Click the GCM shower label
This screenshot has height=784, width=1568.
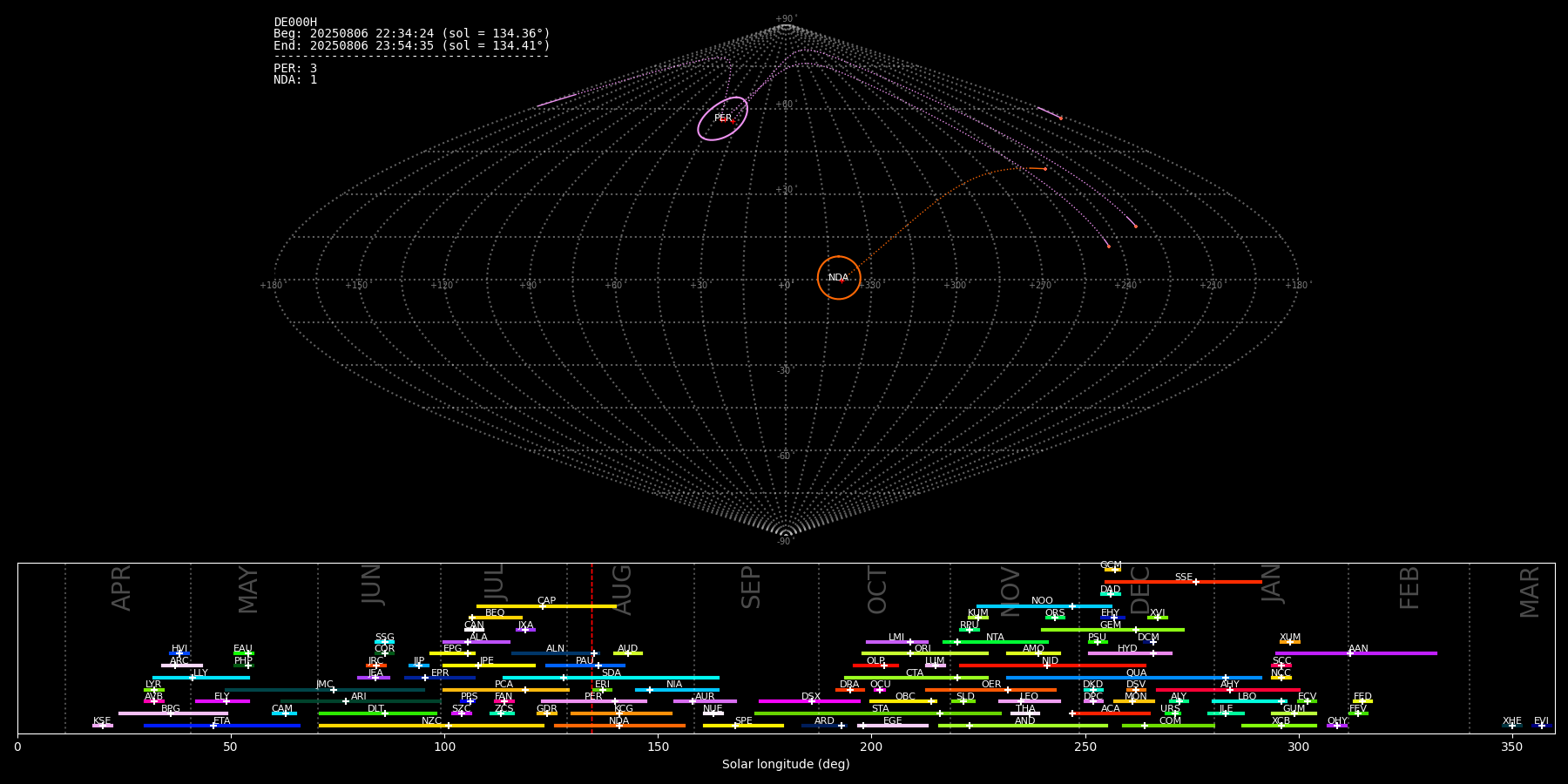tap(1111, 565)
